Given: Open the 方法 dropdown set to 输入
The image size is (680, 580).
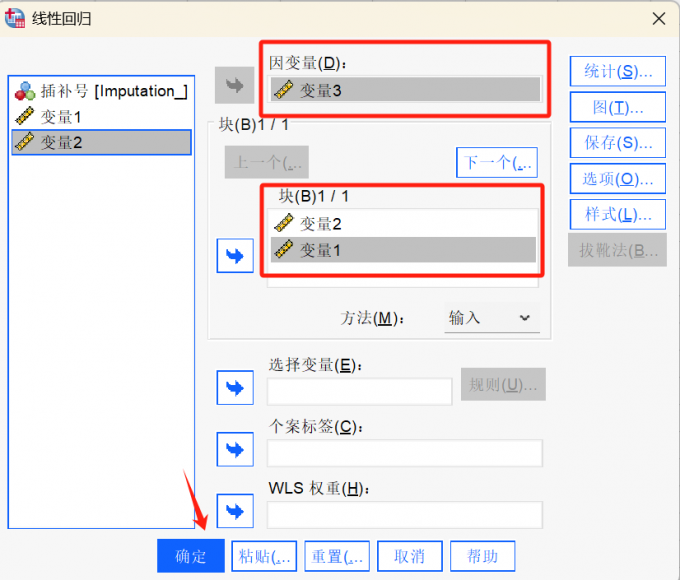Looking at the screenshot, I should tap(492, 318).
